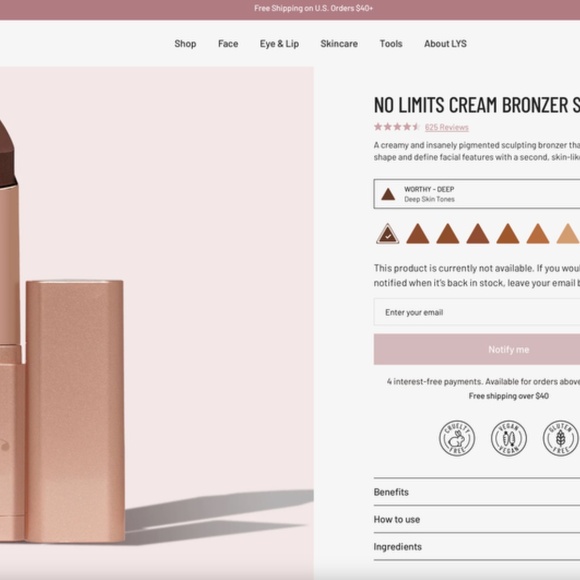Click the No Limits Cream Bronzer title
The image size is (580, 580).
pos(477,105)
